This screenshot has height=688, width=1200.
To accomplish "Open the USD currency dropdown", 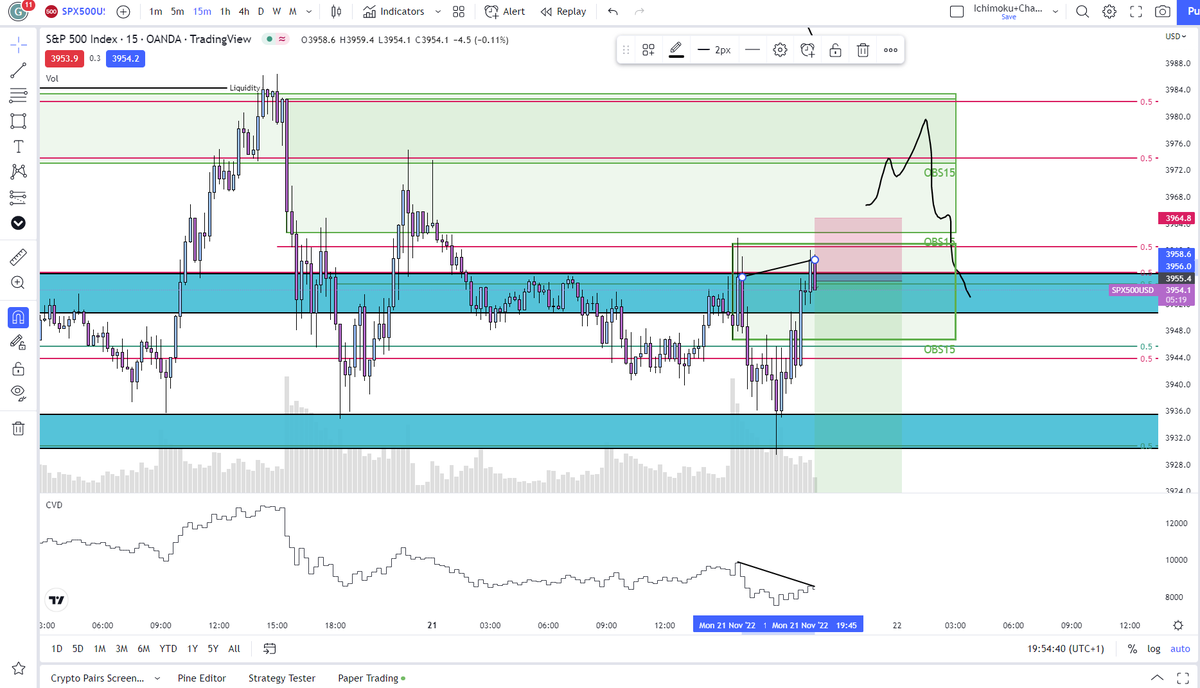I will click(1176, 37).
